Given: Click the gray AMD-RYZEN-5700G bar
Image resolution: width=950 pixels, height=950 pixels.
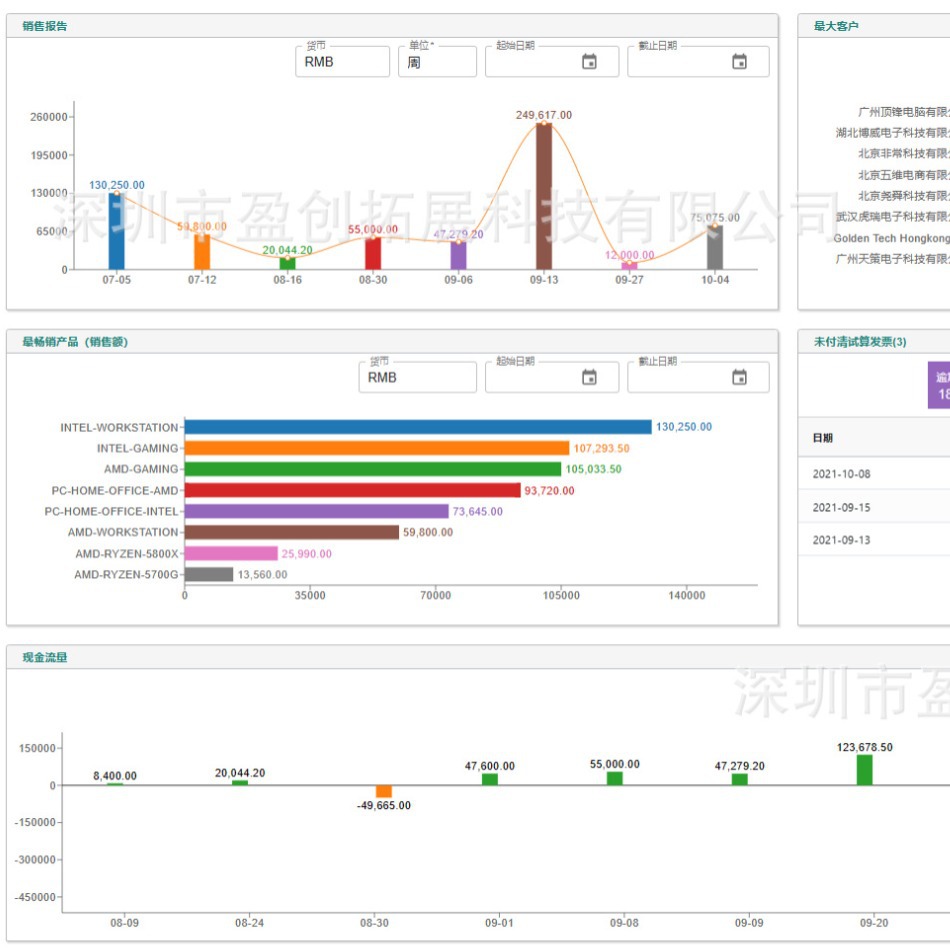Looking at the screenshot, I should coord(208,575).
